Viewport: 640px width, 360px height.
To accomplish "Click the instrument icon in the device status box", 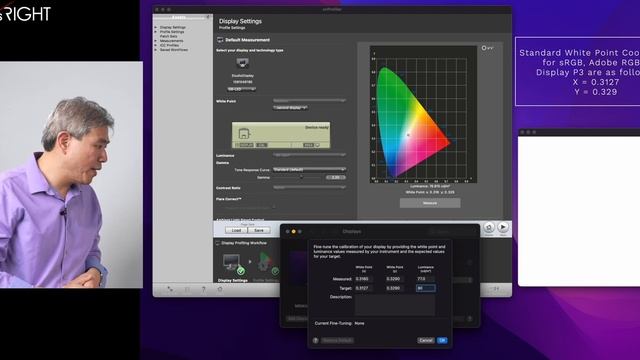I will [244, 133].
